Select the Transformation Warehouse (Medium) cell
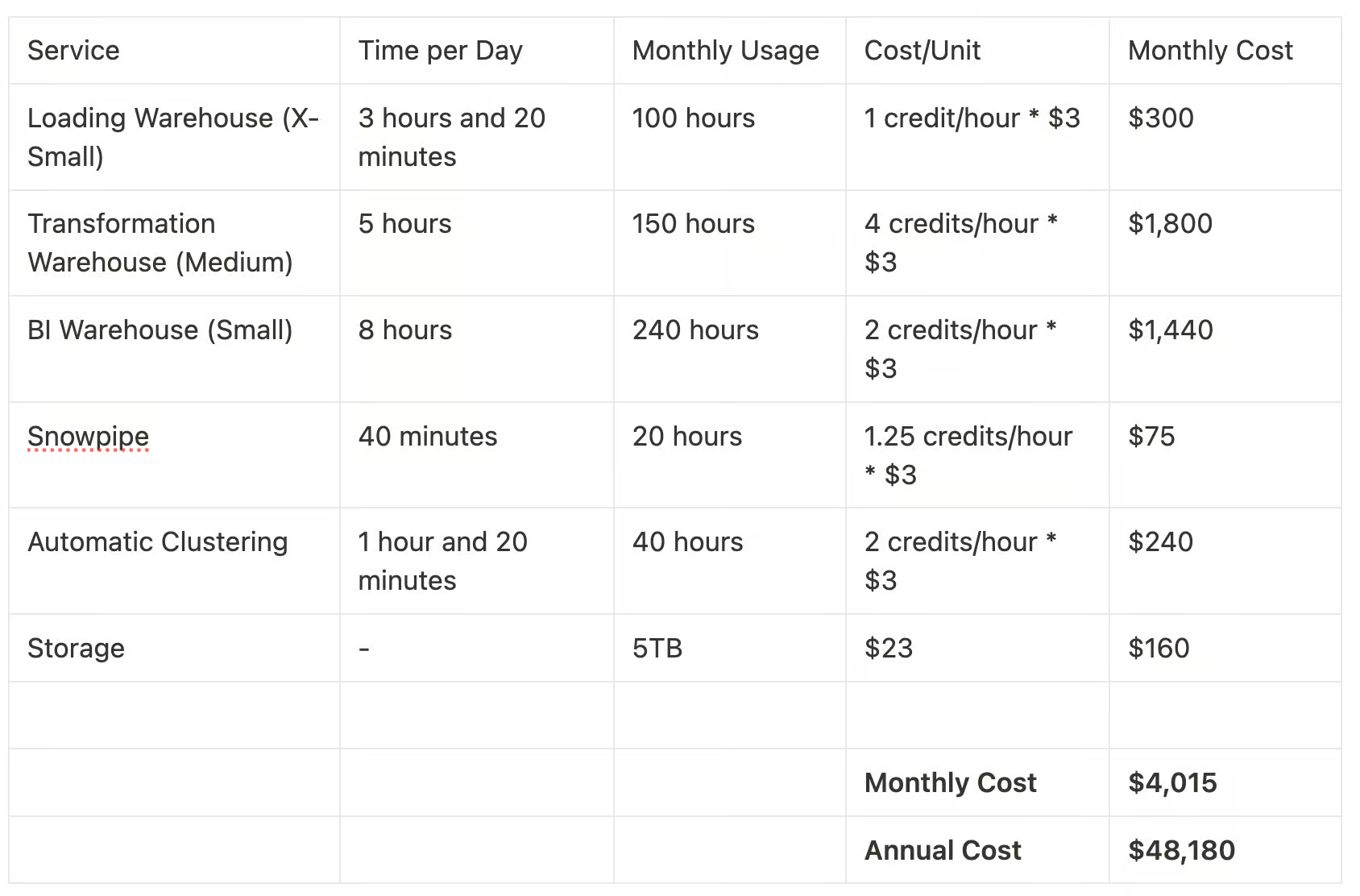1360x896 pixels. [x=174, y=243]
